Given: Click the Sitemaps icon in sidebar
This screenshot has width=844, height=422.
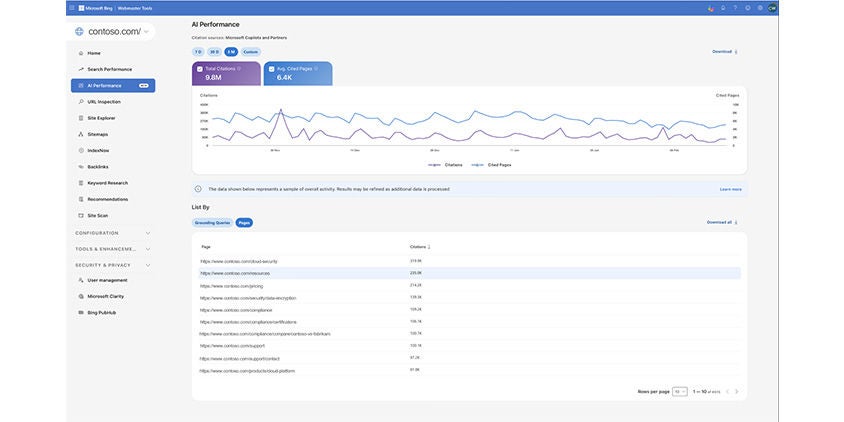Looking at the screenshot, I should [80, 134].
